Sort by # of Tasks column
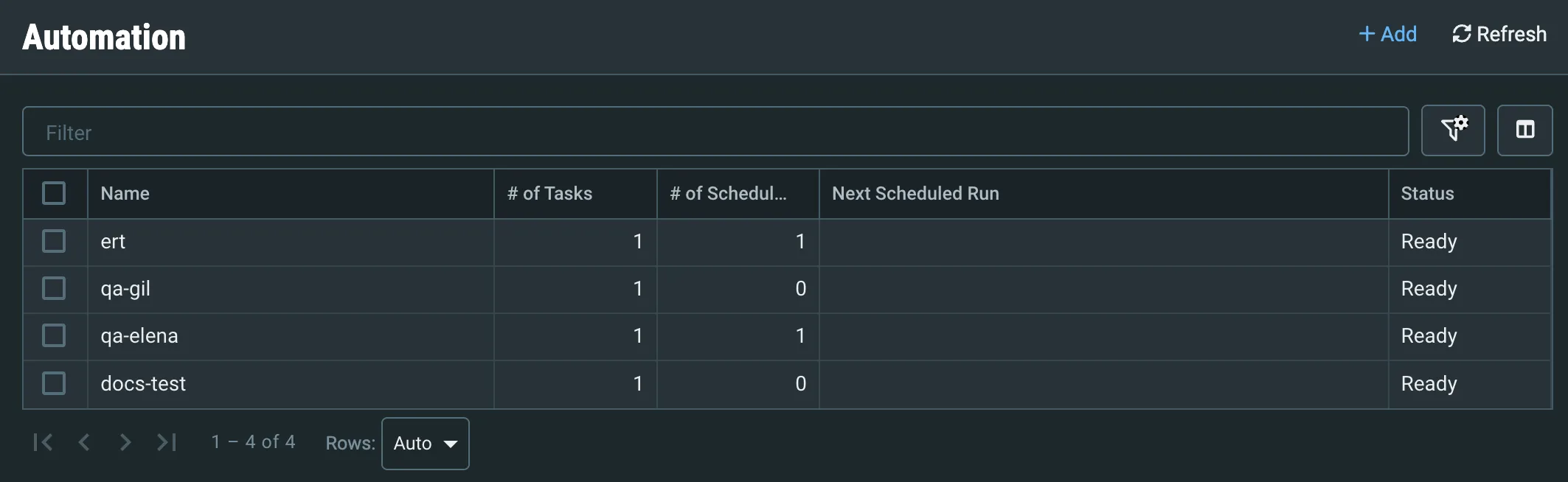Viewport: 1568px width, 482px height. pyautogui.click(x=549, y=193)
